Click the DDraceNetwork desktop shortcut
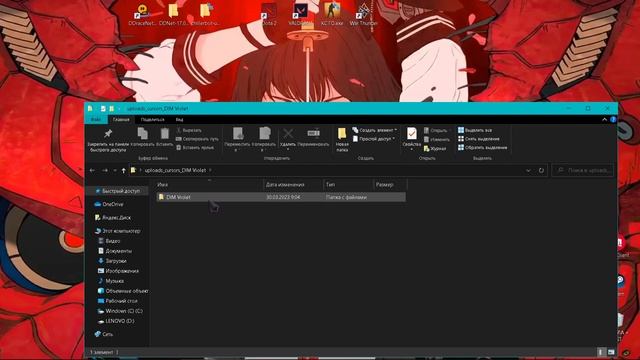Screen dimensions: 640x360 142,14
